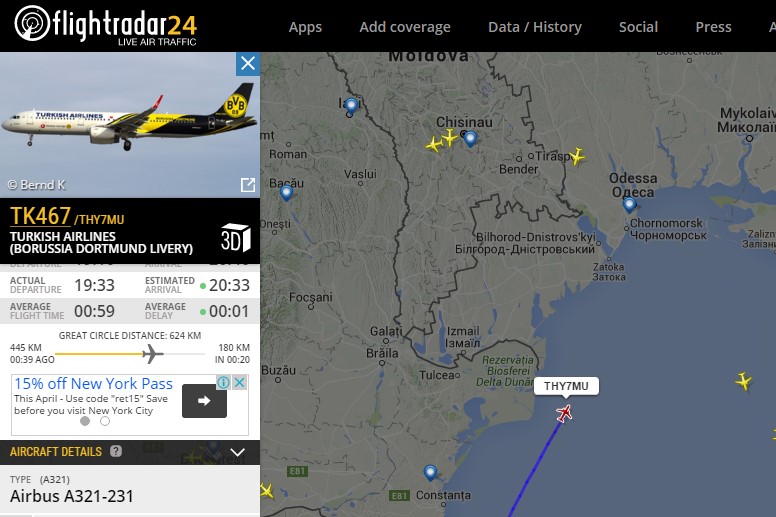Click the TK467 flight number link
Viewport: 776px width, 517px height.
tap(41, 216)
